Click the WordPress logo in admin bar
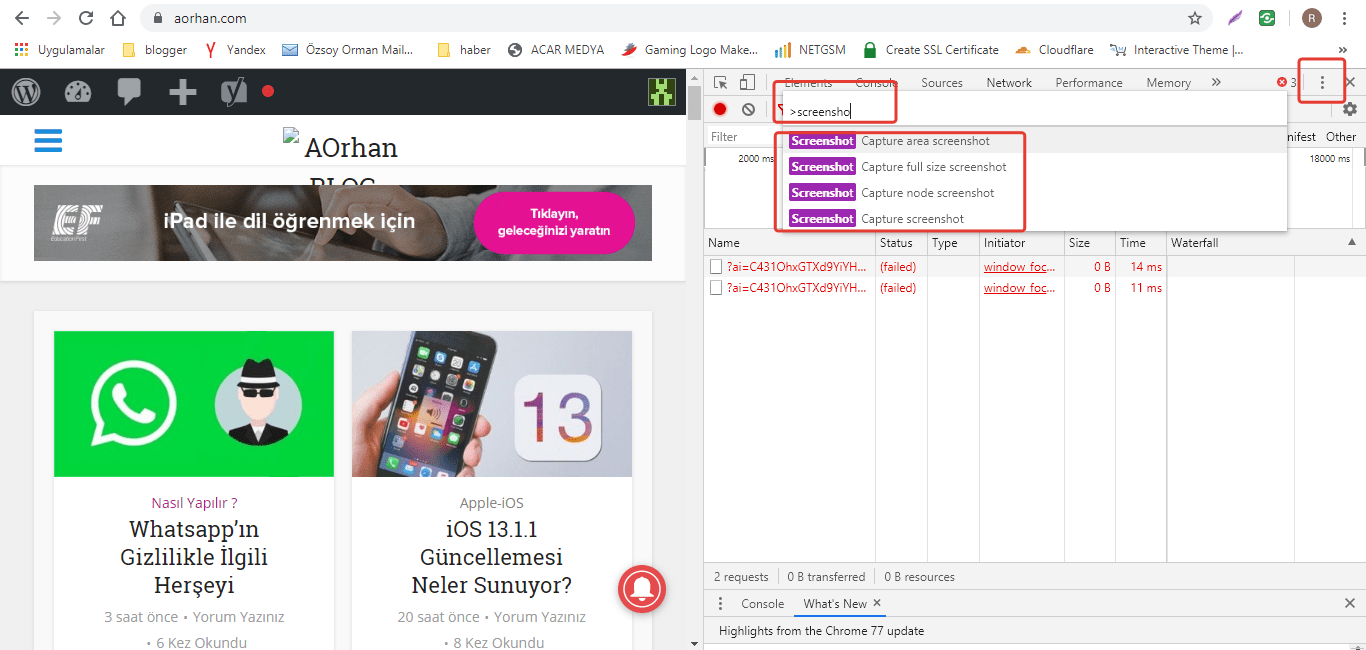 click(x=26, y=92)
